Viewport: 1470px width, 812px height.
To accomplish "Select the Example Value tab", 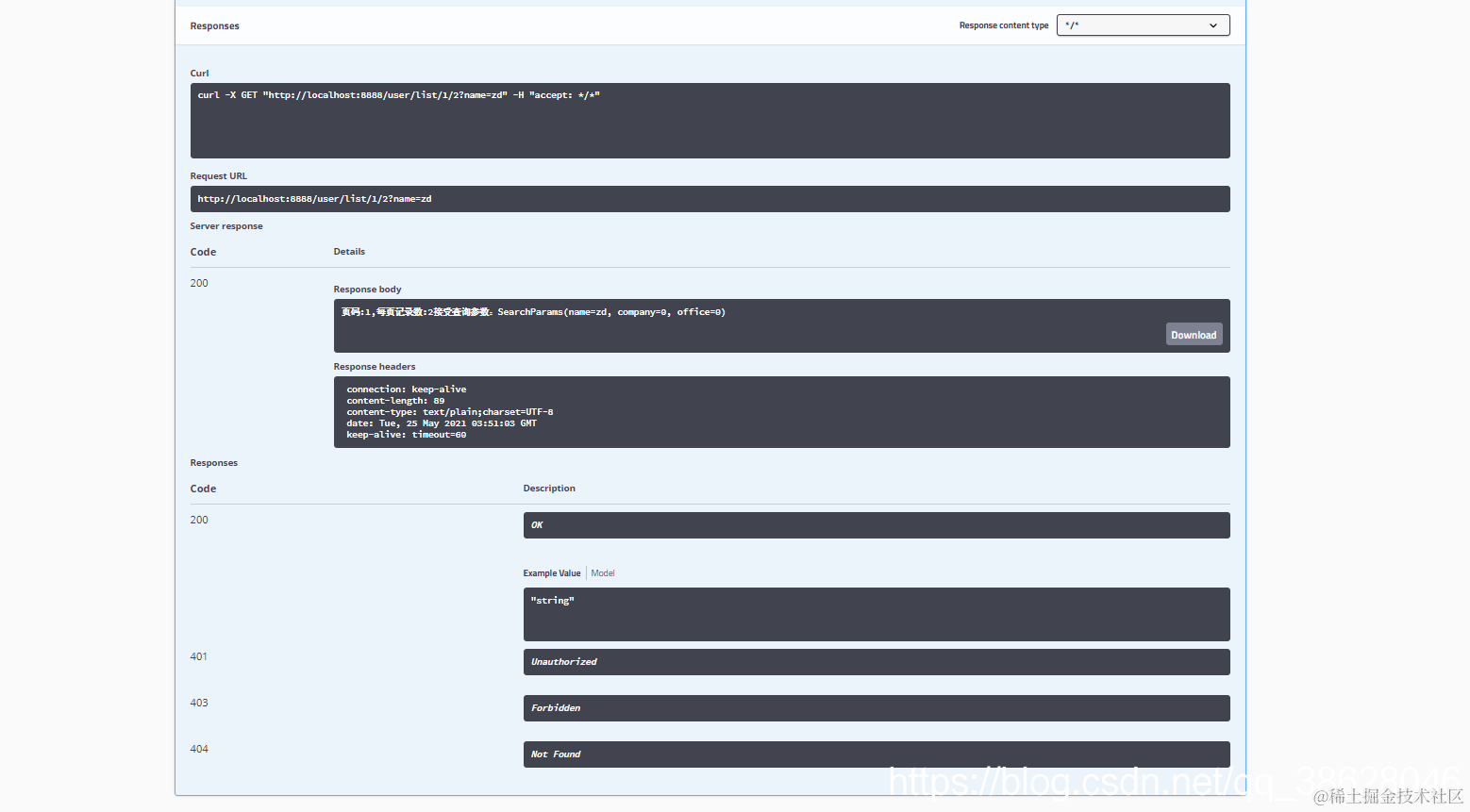I will [x=552, y=573].
